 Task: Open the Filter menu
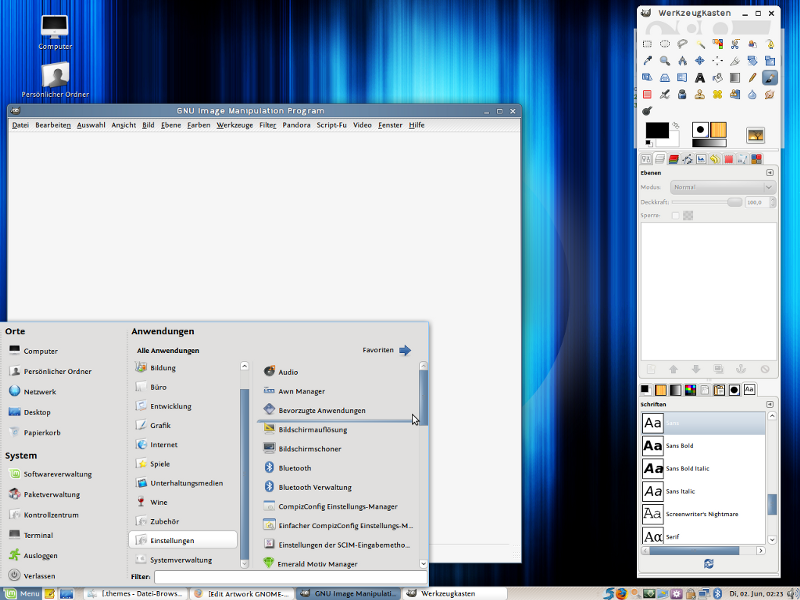[267, 125]
